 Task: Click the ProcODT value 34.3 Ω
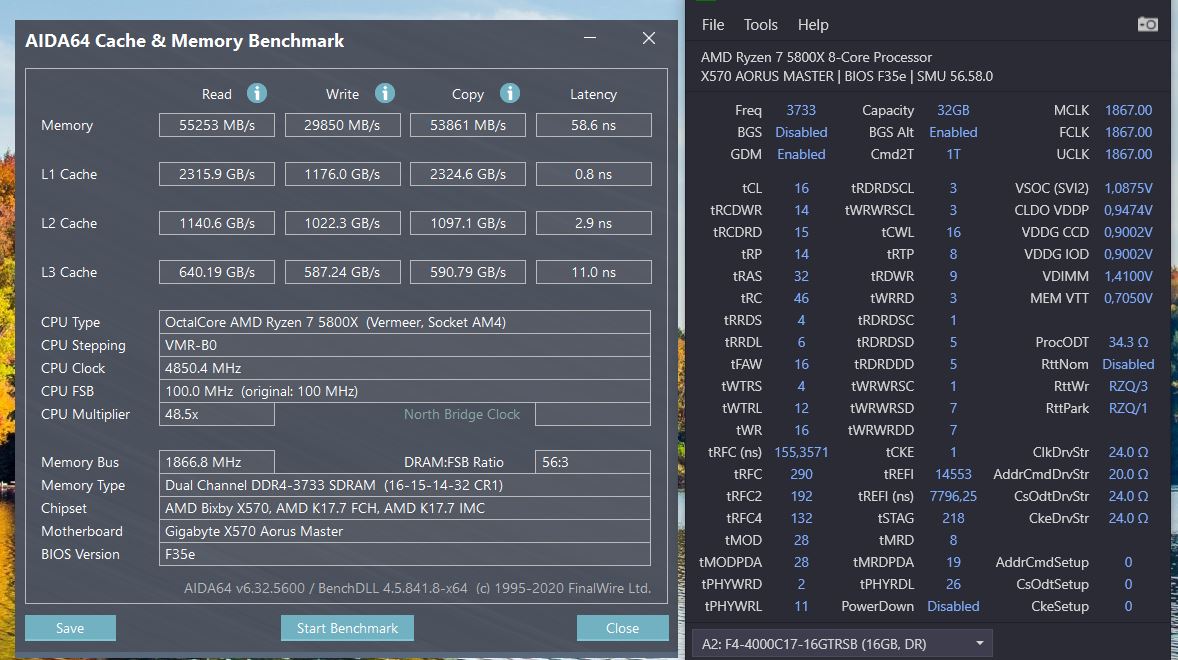tap(1128, 342)
